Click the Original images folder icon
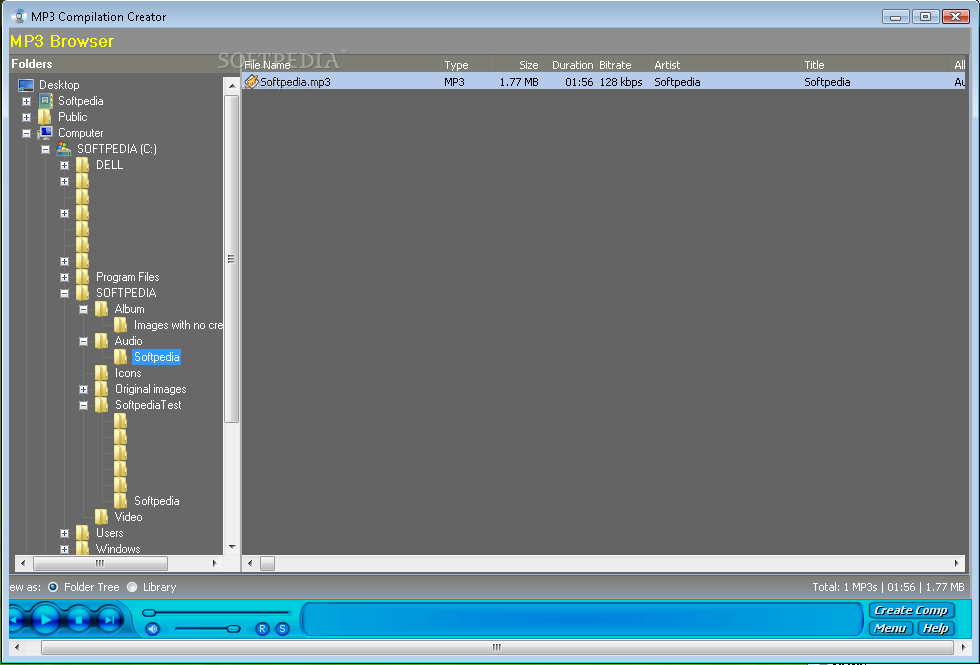 coord(101,389)
